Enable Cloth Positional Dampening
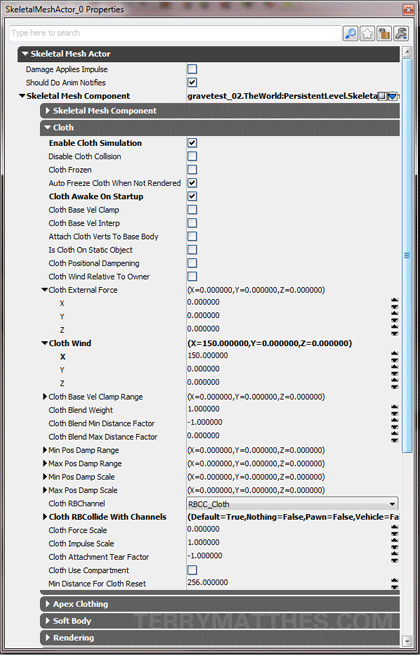 point(192,263)
